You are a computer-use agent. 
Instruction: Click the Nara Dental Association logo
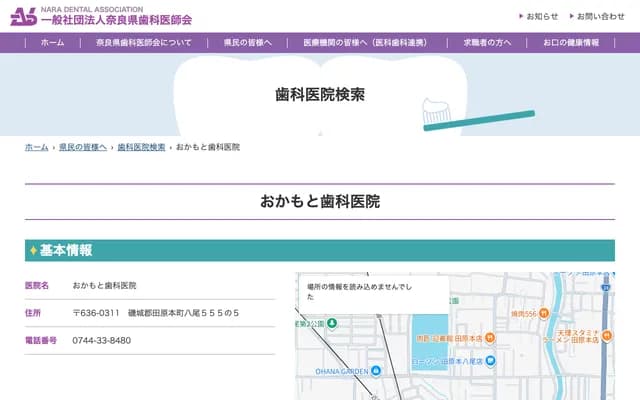tap(101, 16)
